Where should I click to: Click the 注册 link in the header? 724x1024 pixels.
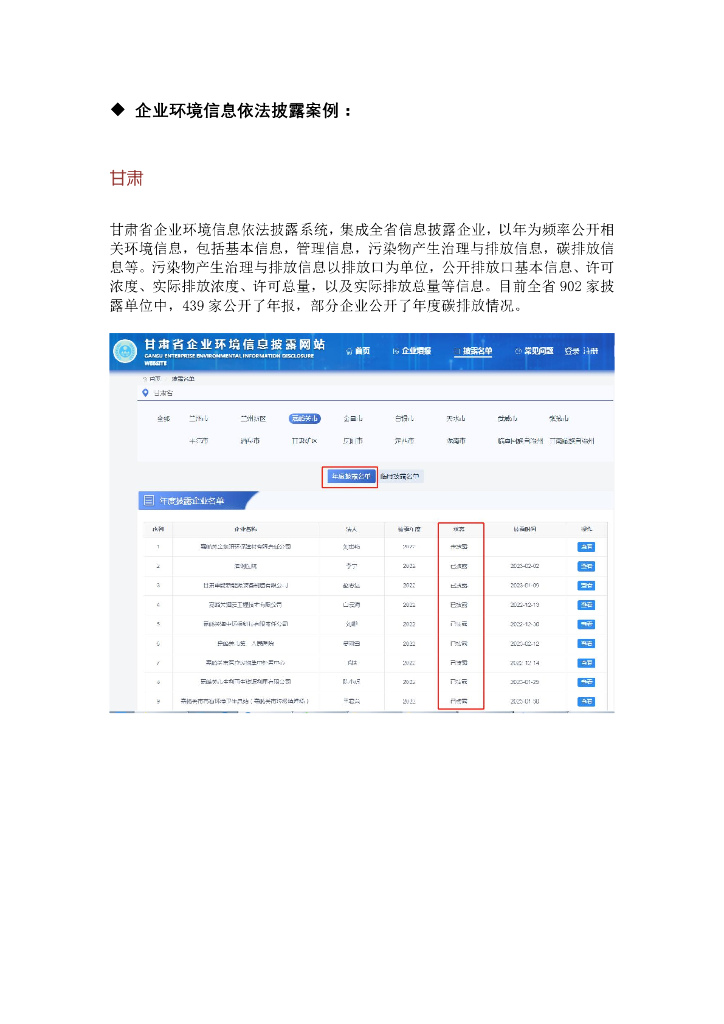point(591,351)
